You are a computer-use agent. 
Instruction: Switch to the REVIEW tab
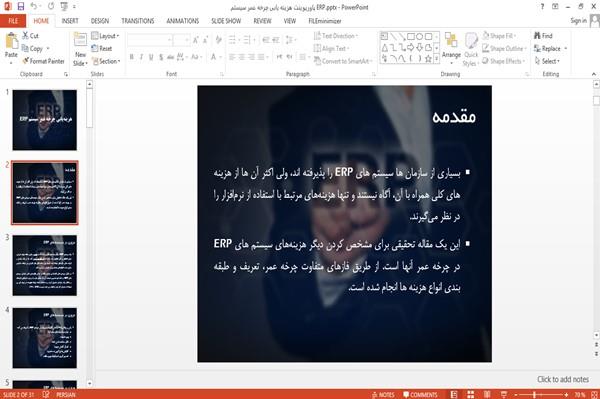(262, 21)
